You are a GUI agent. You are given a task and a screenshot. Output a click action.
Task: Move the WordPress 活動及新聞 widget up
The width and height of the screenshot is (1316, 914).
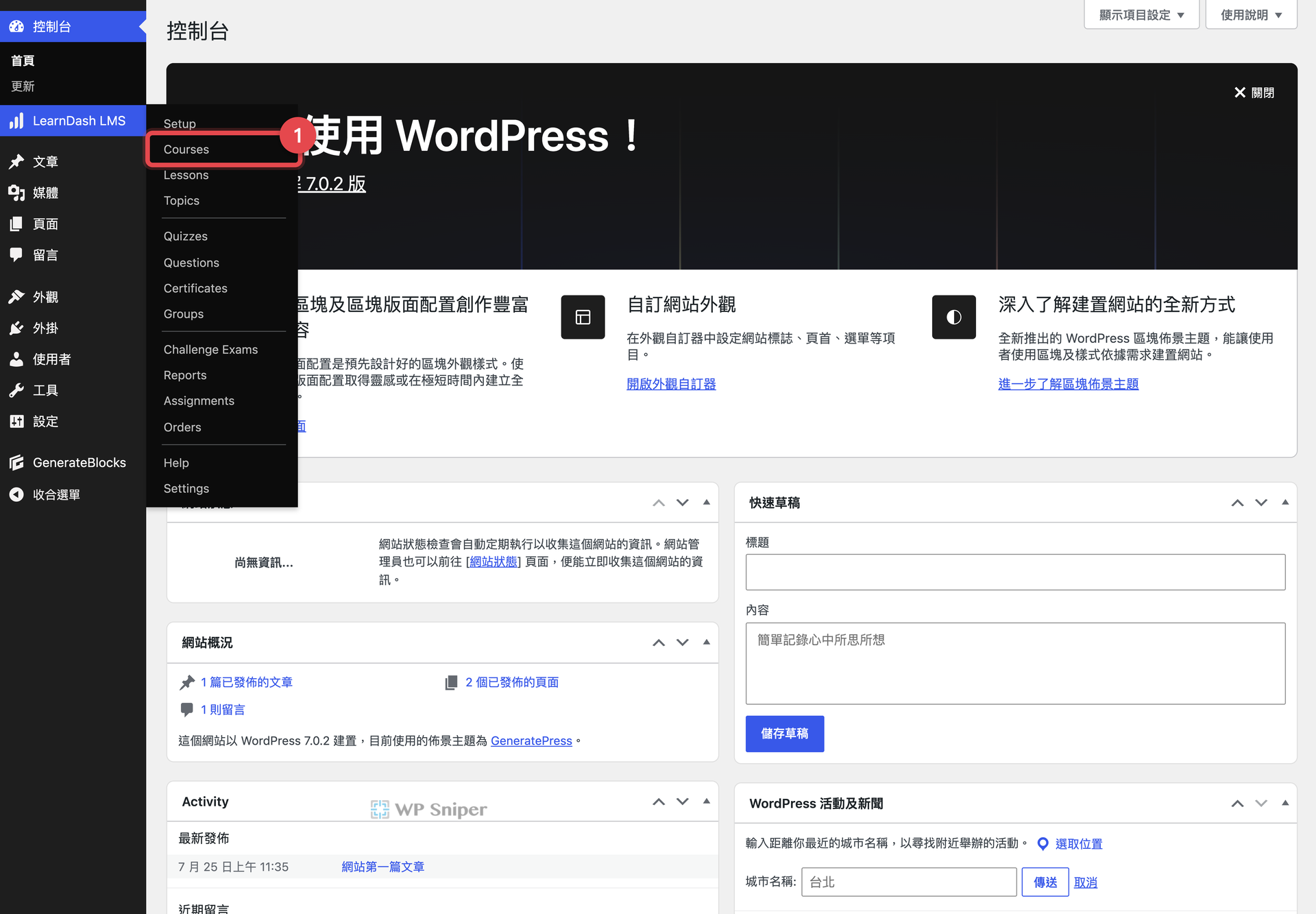click(x=1237, y=803)
